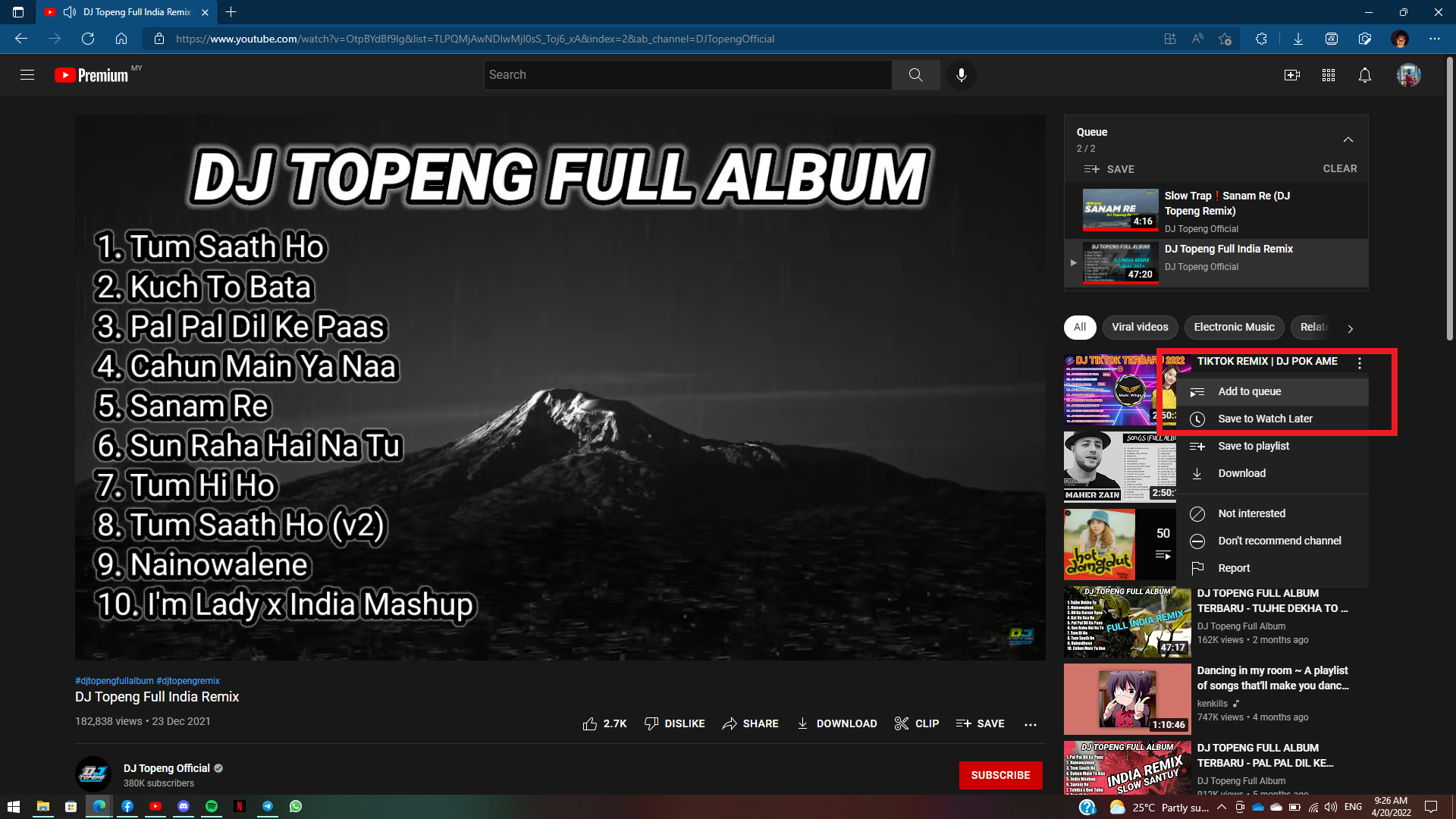Open Spotify from the taskbar
The image size is (1456, 819).
(x=212, y=806)
